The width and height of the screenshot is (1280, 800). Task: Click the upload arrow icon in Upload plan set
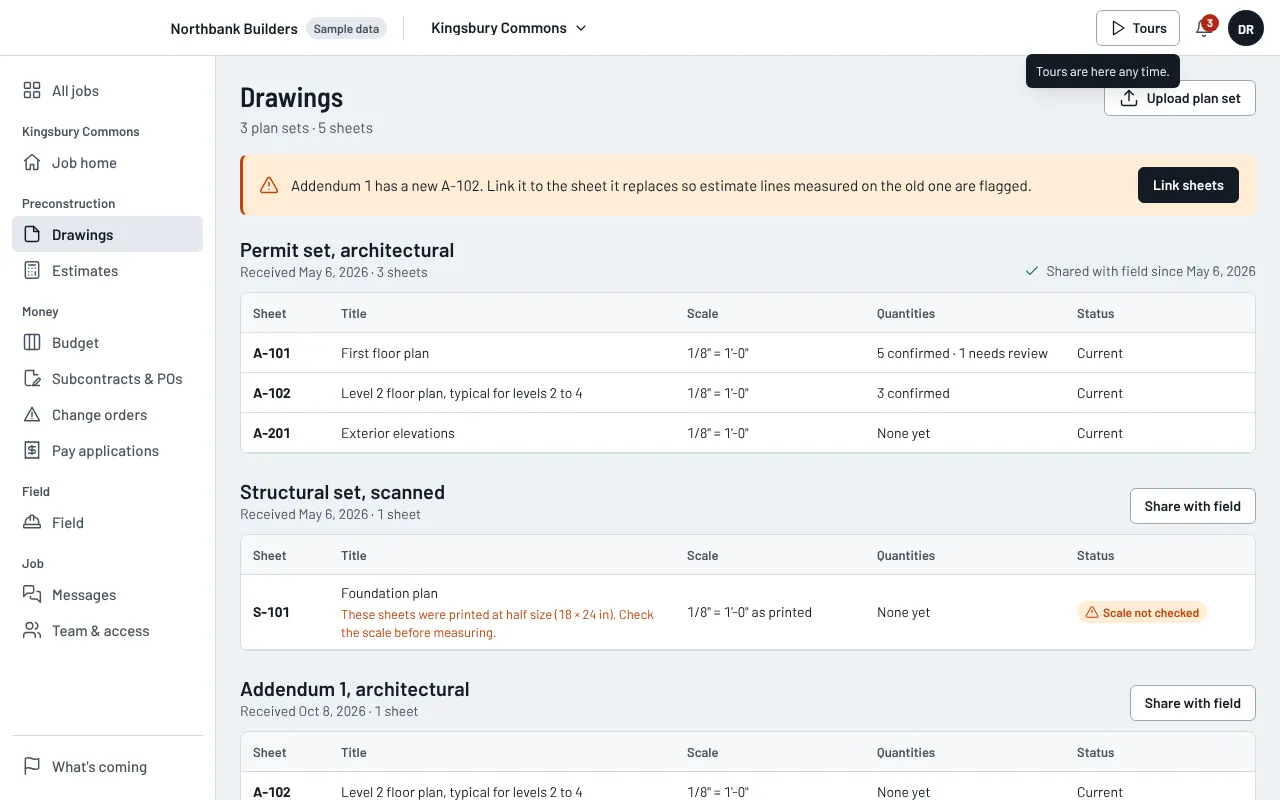(x=1129, y=98)
